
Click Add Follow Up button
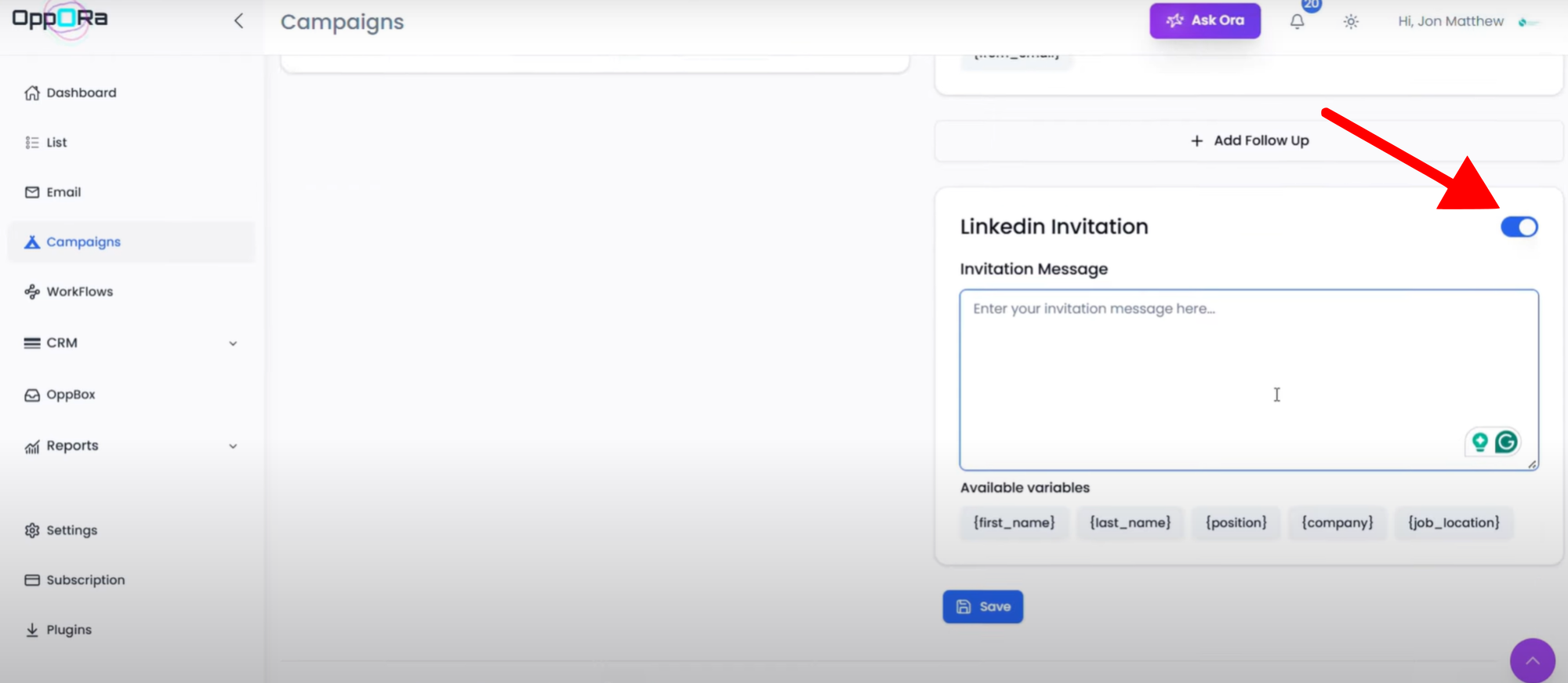[1249, 141]
